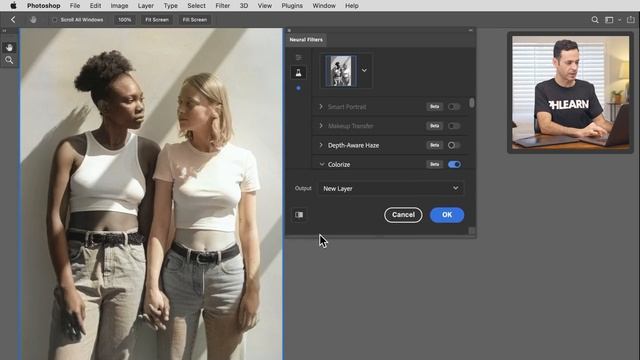640x360 pixels.
Task: Click the Beta badge beside Colorize
Action: point(435,164)
